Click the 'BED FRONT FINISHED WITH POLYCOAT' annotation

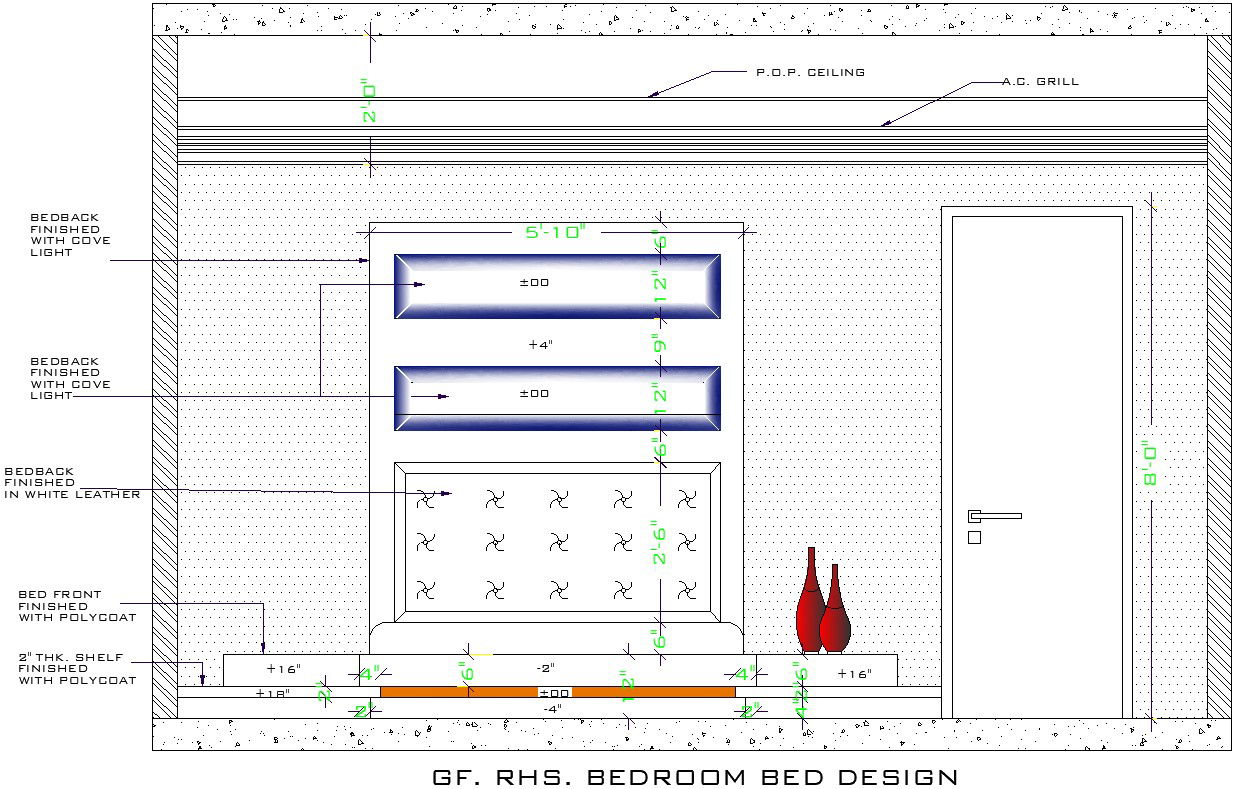(x=77, y=606)
